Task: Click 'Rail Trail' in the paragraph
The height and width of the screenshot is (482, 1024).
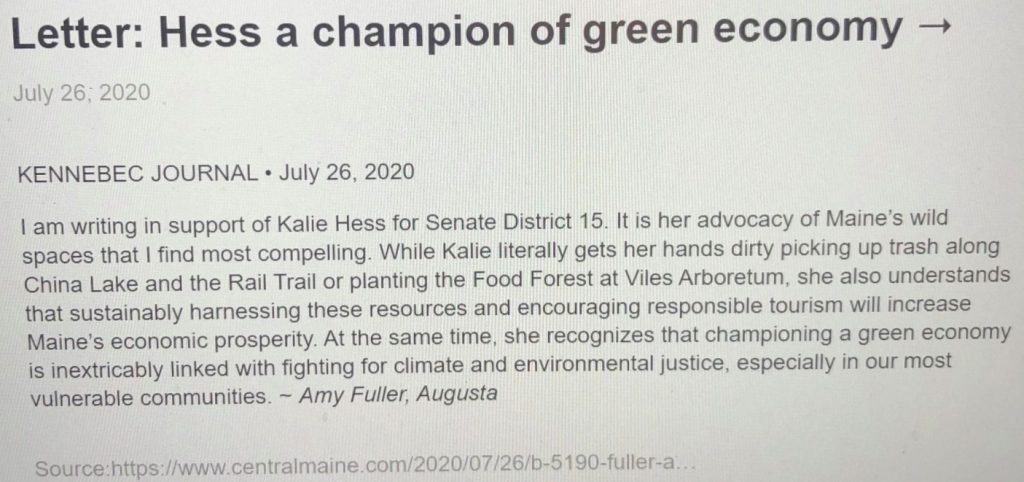Action: tap(275, 283)
